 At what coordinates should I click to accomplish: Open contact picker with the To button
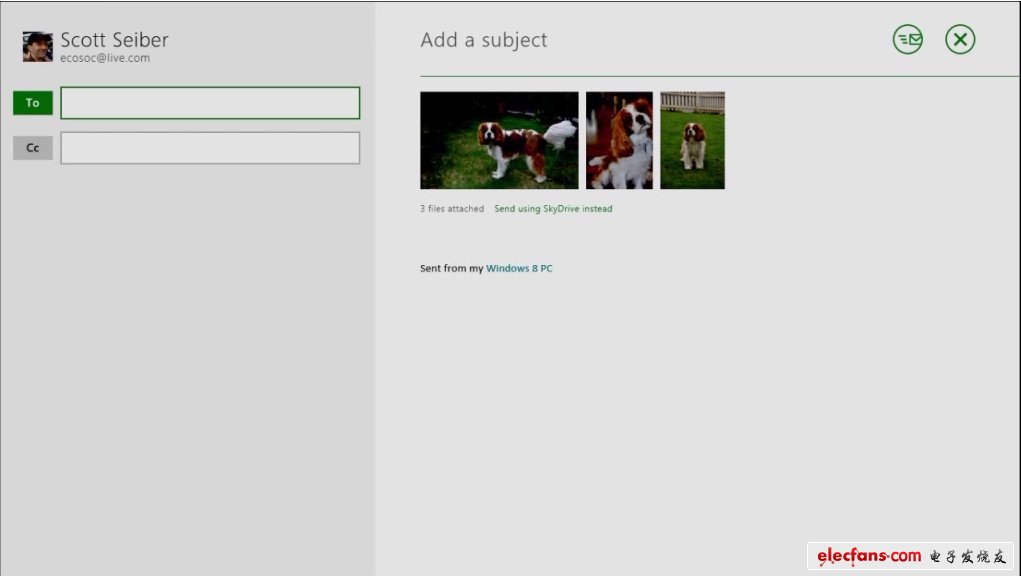click(33, 103)
